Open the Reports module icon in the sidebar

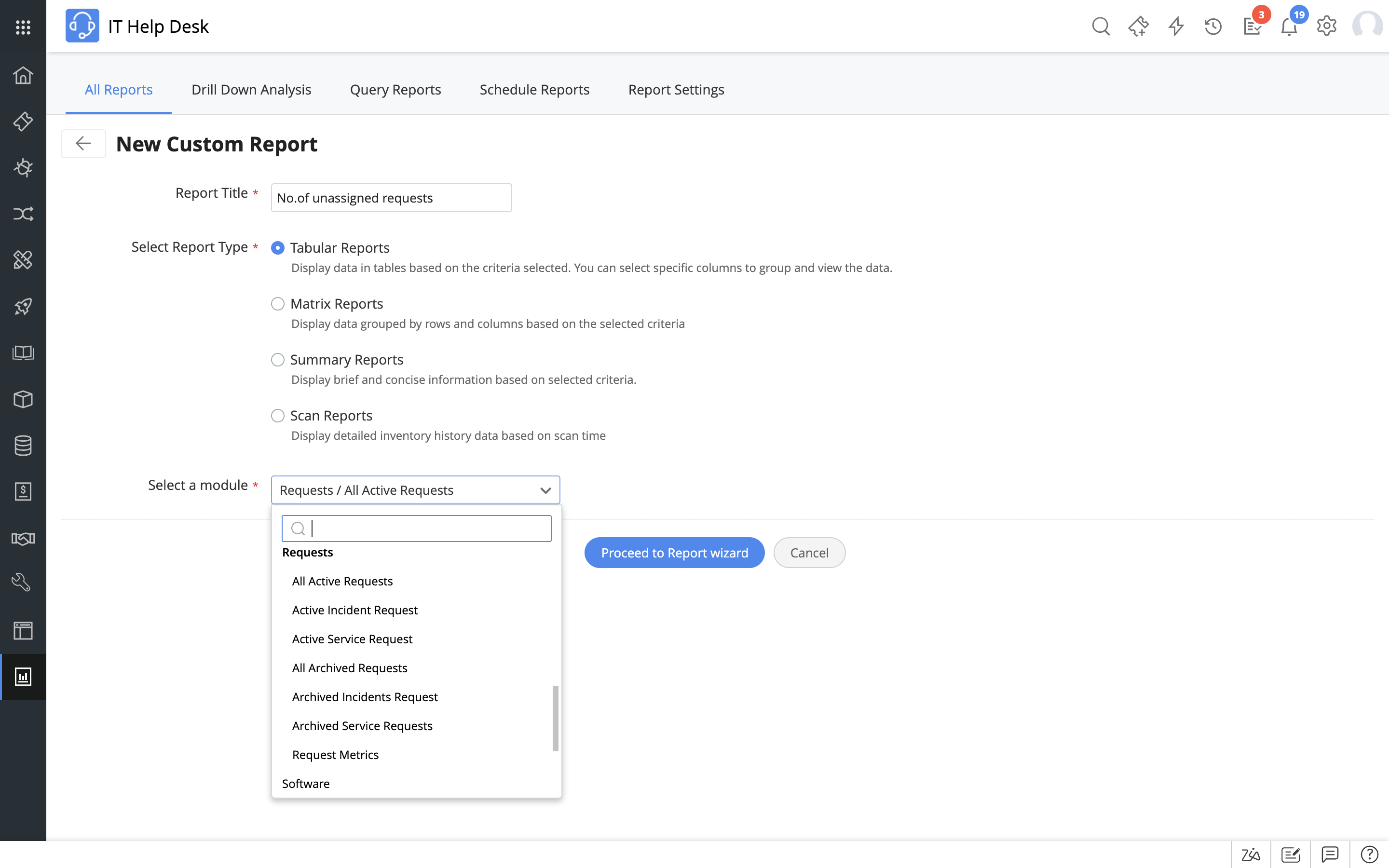point(23,677)
